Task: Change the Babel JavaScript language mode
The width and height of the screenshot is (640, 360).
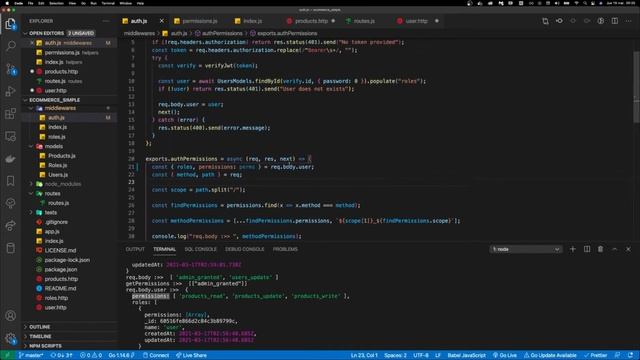Action: (x=466, y=355)
